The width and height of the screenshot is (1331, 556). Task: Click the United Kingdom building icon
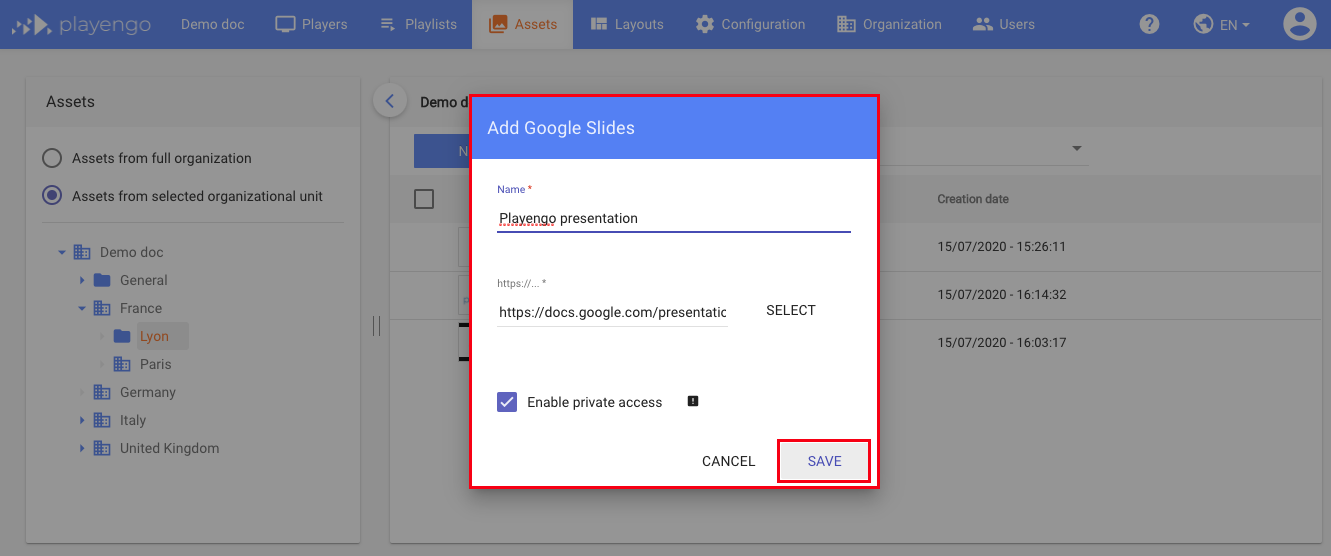click(102, 448)
